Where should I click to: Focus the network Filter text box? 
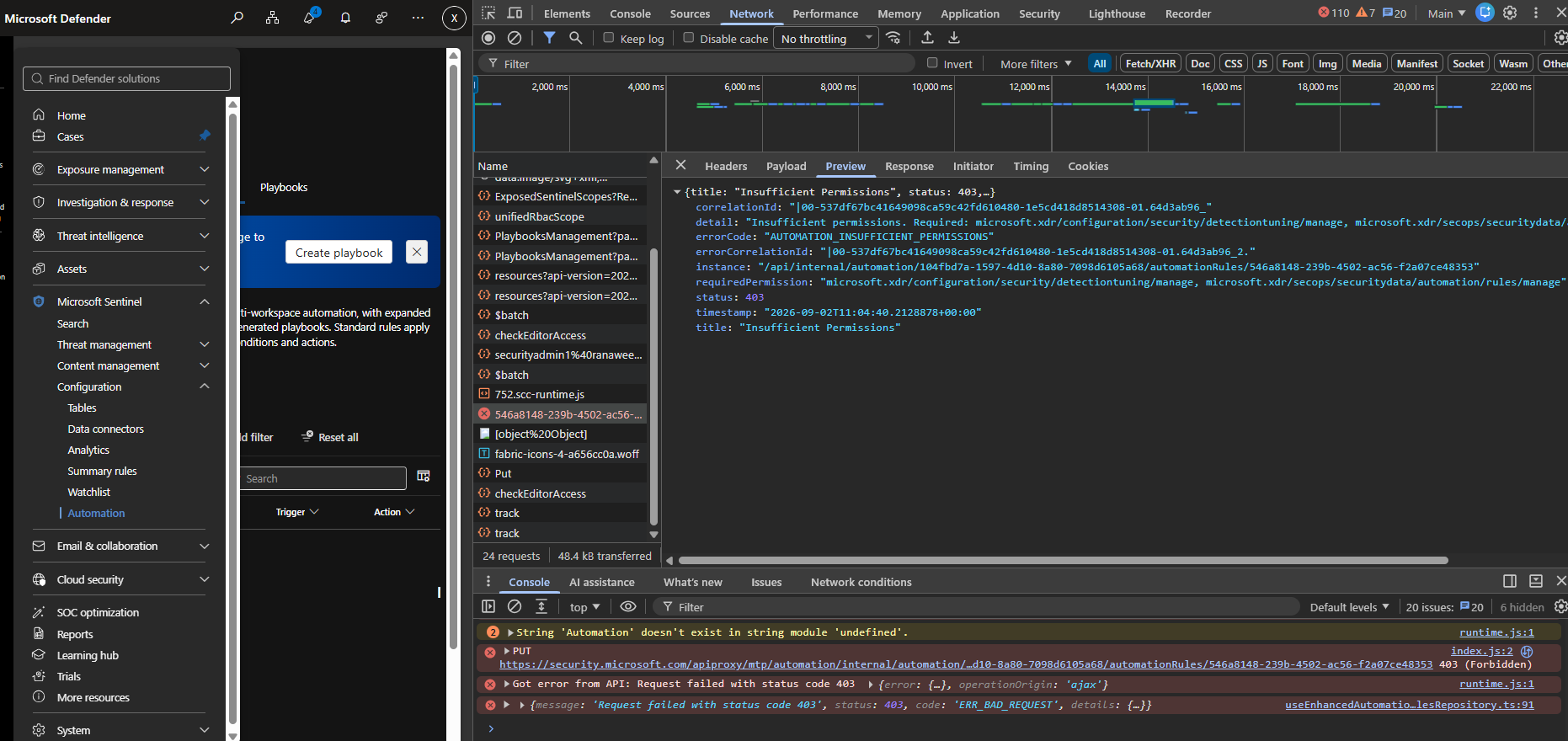698,64
